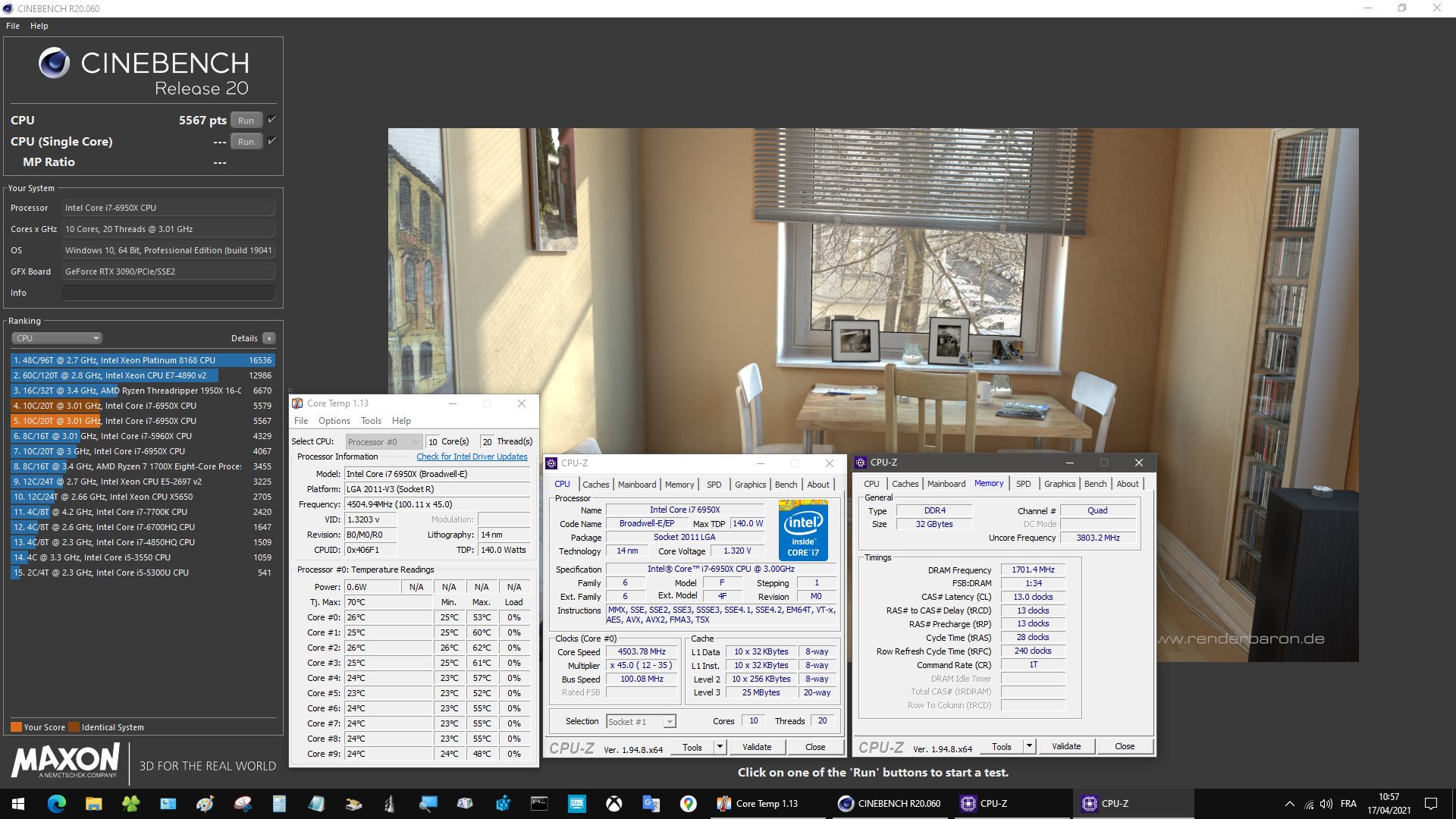The image size is (1456, 819).
Task: Open the Xbox app from the taskbar
Action: (614, 804)
